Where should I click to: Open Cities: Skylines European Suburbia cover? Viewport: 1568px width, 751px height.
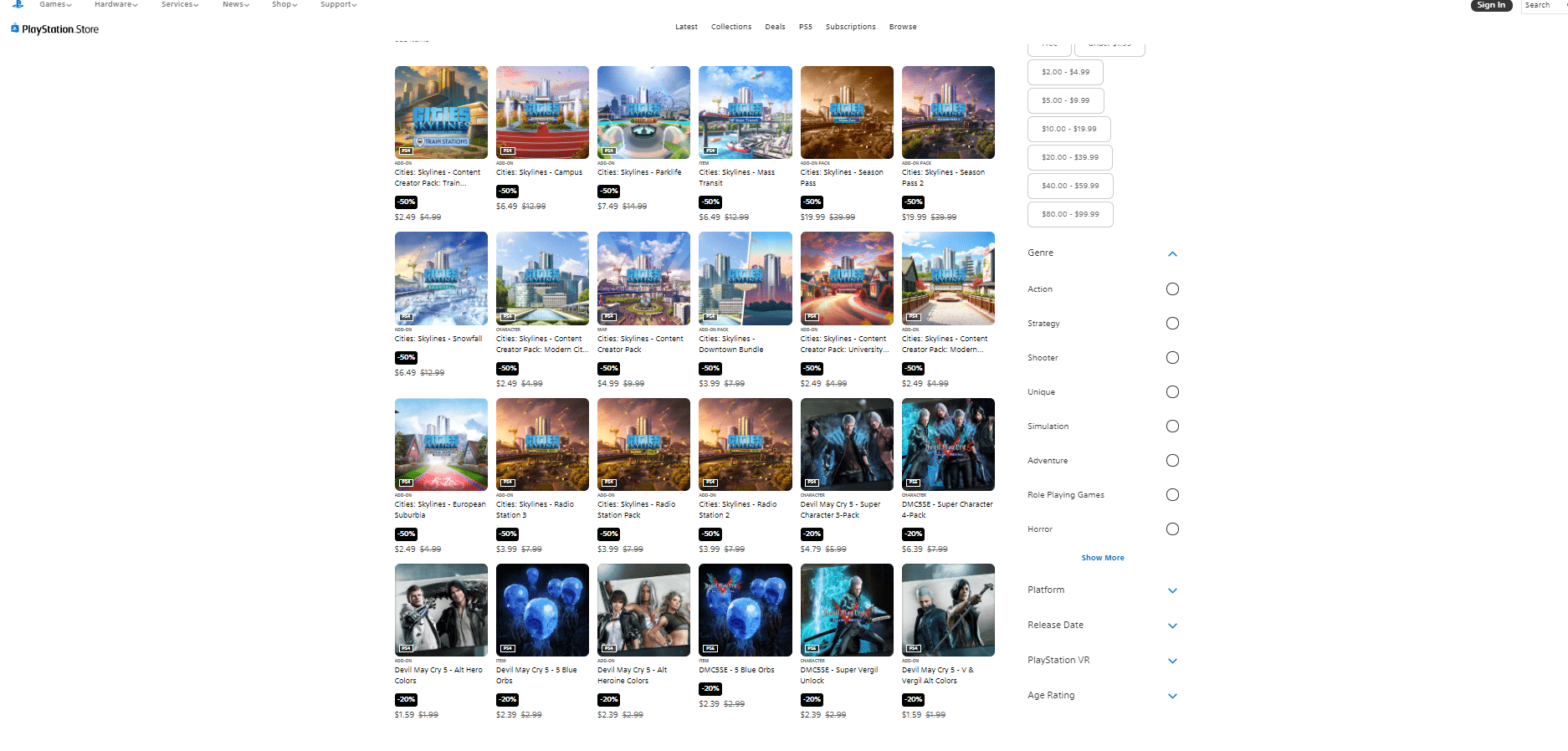point(441,444)
